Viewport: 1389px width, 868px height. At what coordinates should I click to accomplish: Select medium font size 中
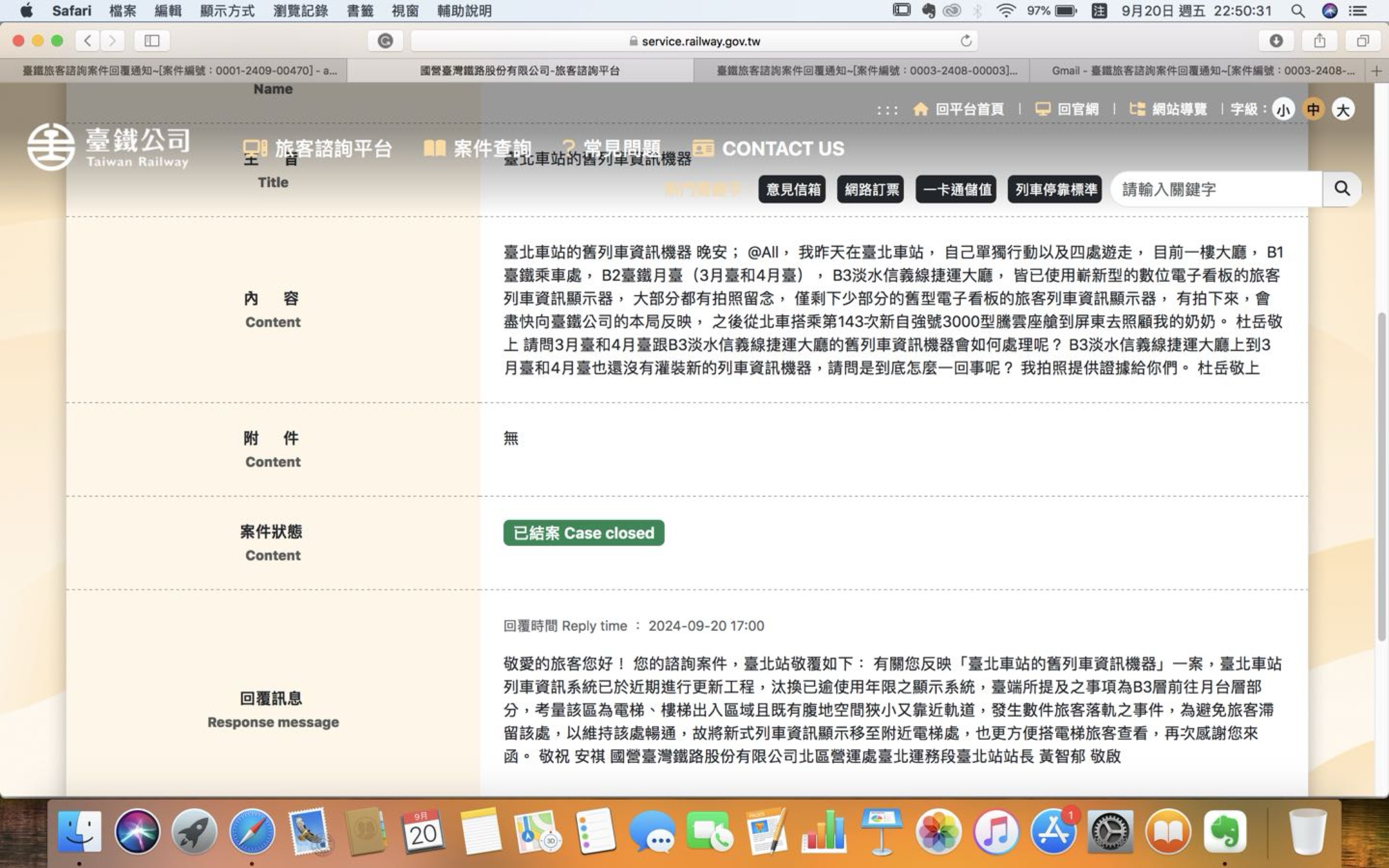point(1313,110)
